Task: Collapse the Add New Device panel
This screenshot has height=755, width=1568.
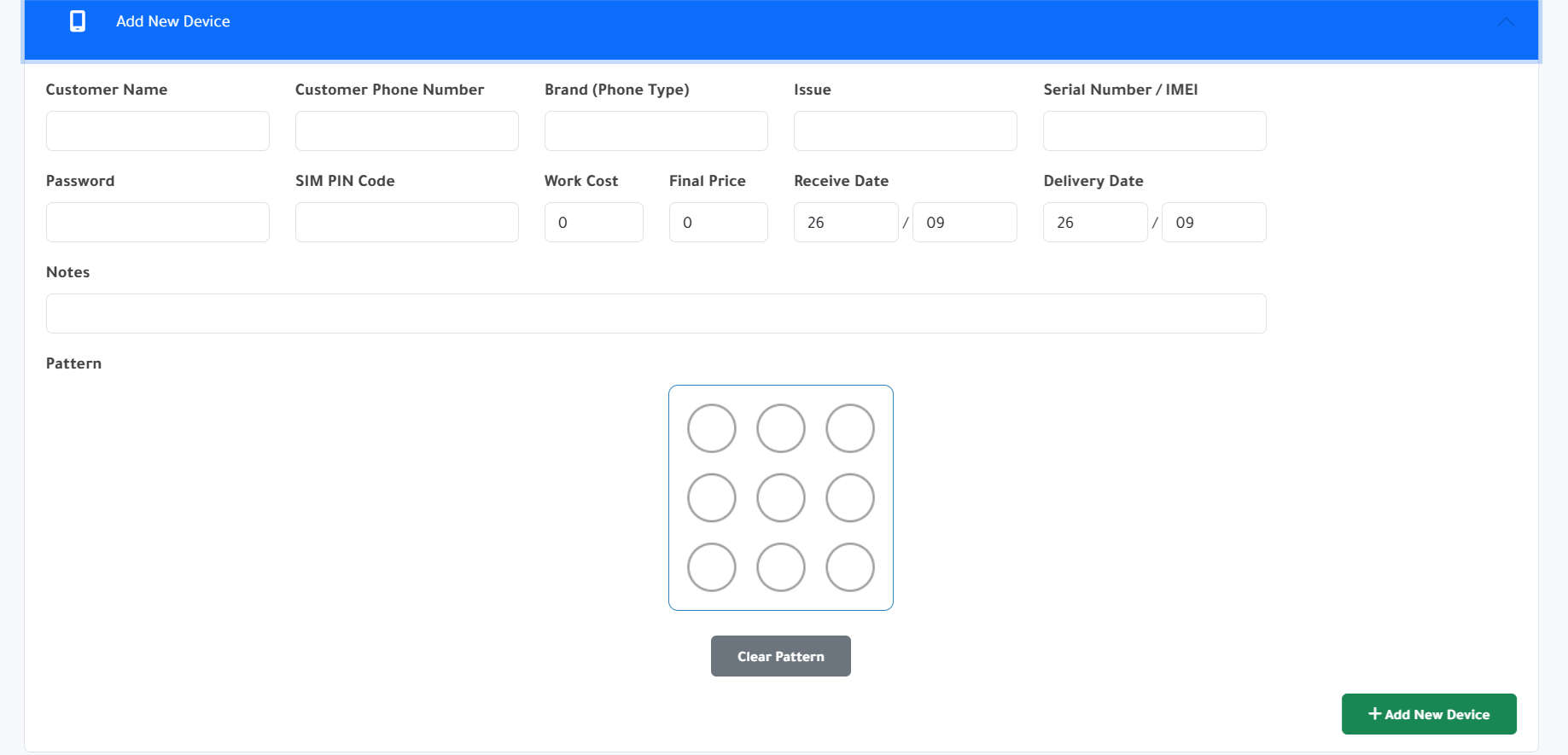Action: [1506, 22]
